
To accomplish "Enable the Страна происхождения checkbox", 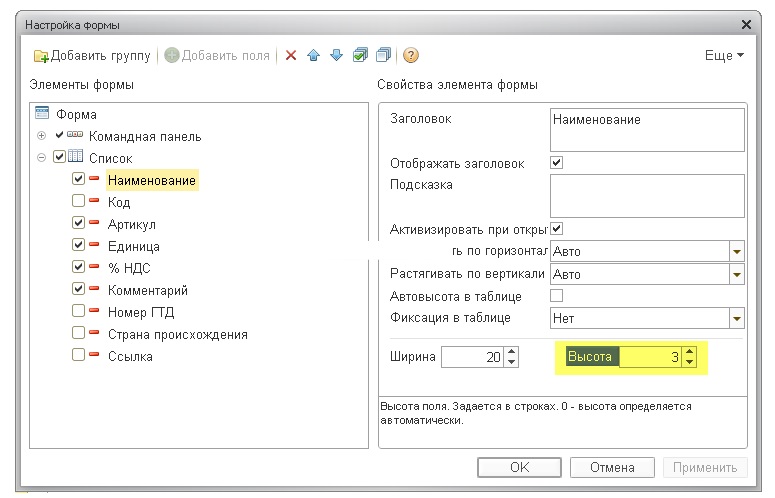I will click(x=79, y=332).
